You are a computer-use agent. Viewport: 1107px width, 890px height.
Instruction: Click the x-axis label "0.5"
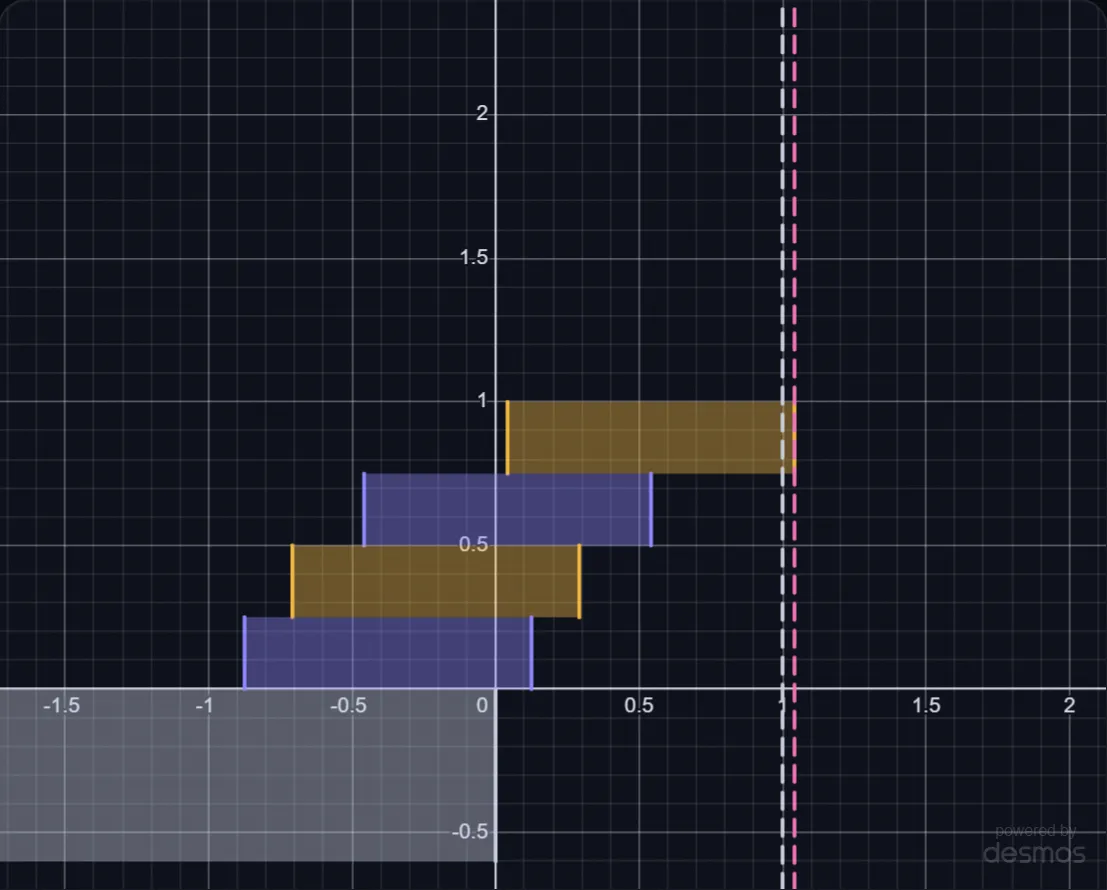tap(639, 706)
